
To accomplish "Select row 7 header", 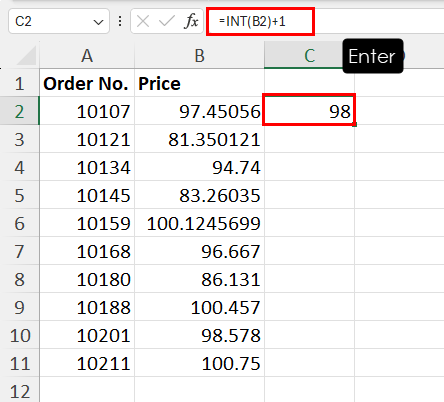I will (x=20, y=251).
